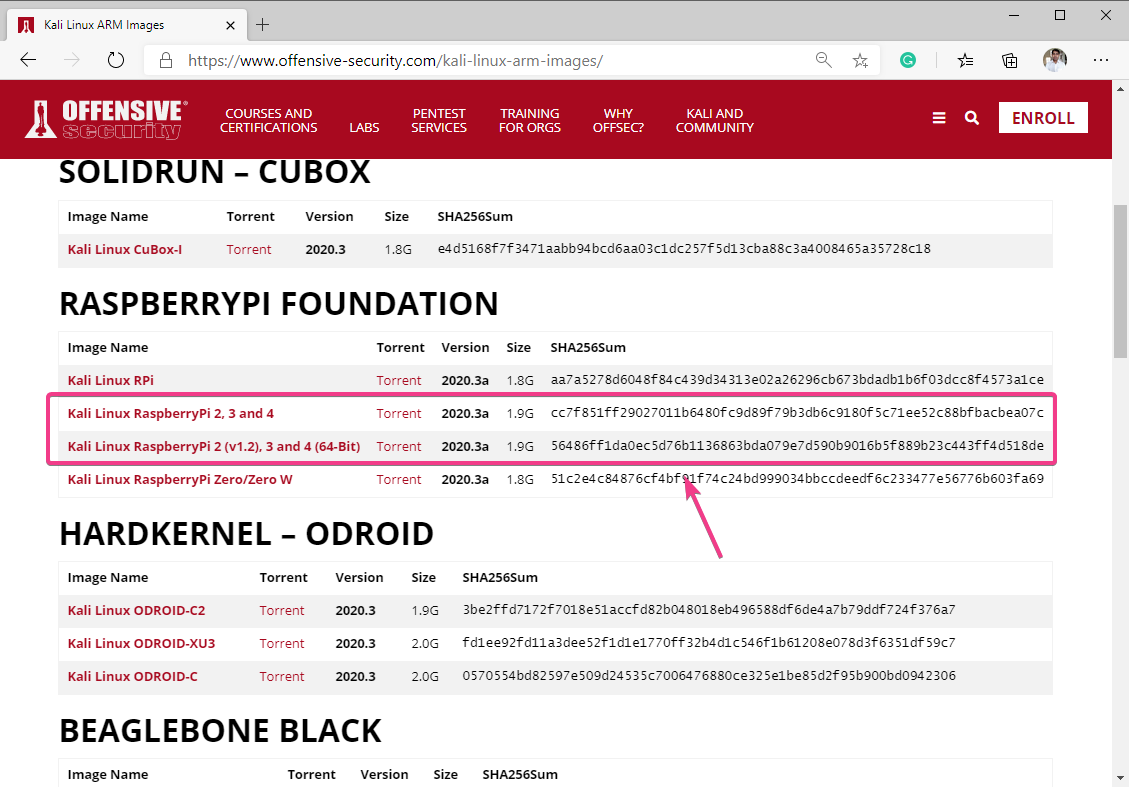Open Kali Linux RaspberryPi 2, 3 and 4 link

171,414
